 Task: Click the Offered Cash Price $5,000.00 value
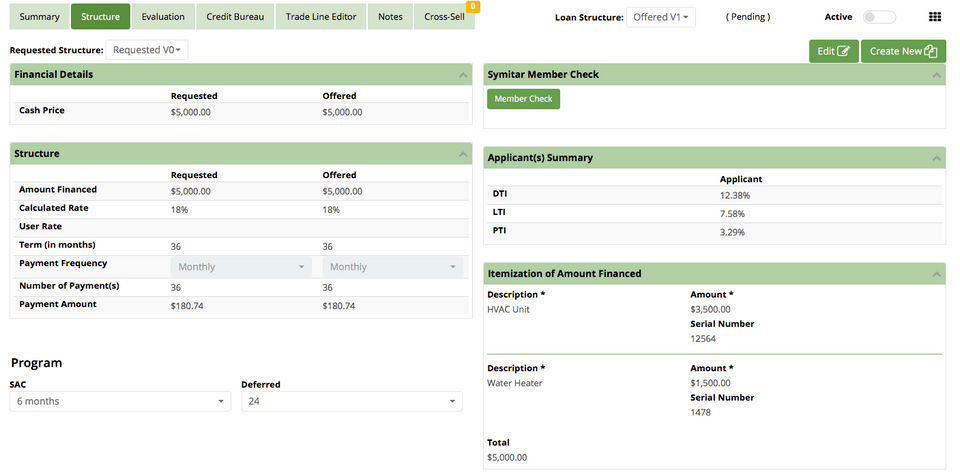click(x=342, y=113)
